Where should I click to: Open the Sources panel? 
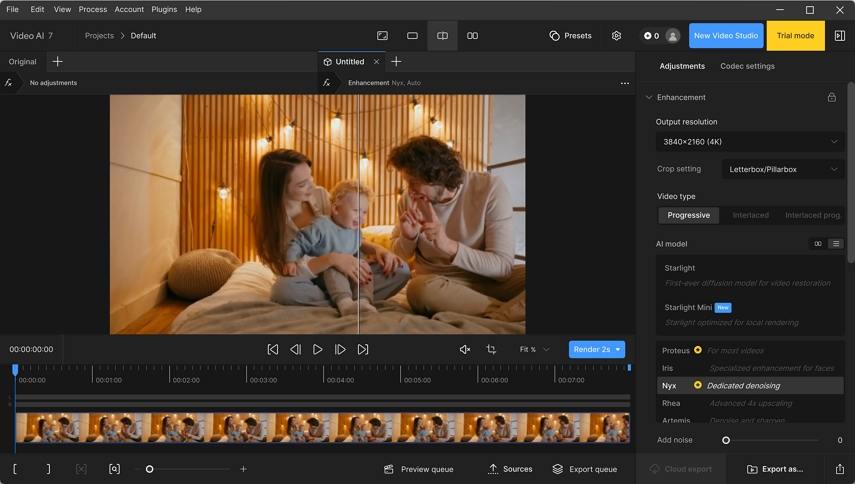pos(510,469)
